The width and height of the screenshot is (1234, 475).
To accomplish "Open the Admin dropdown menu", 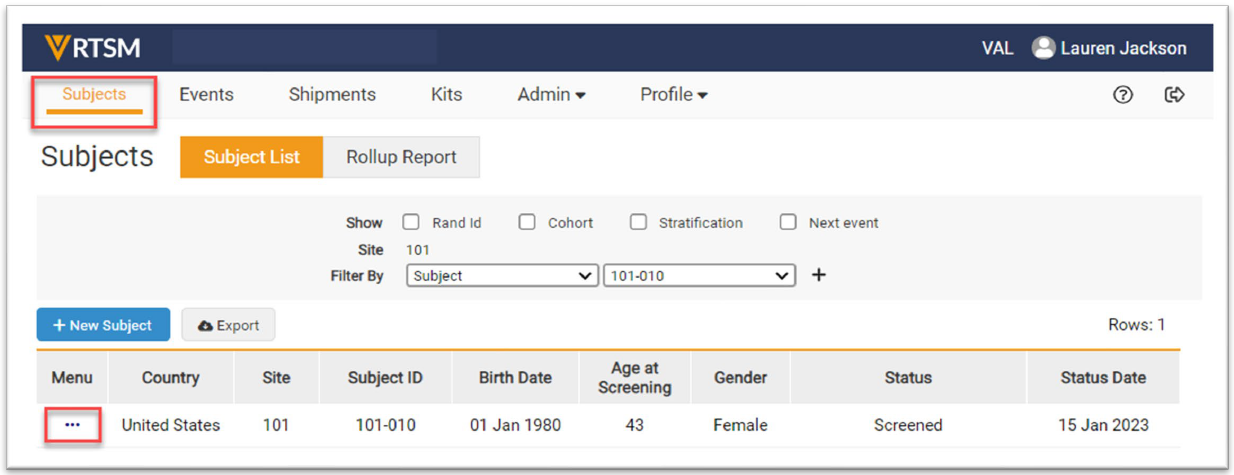I will (551, 95).
